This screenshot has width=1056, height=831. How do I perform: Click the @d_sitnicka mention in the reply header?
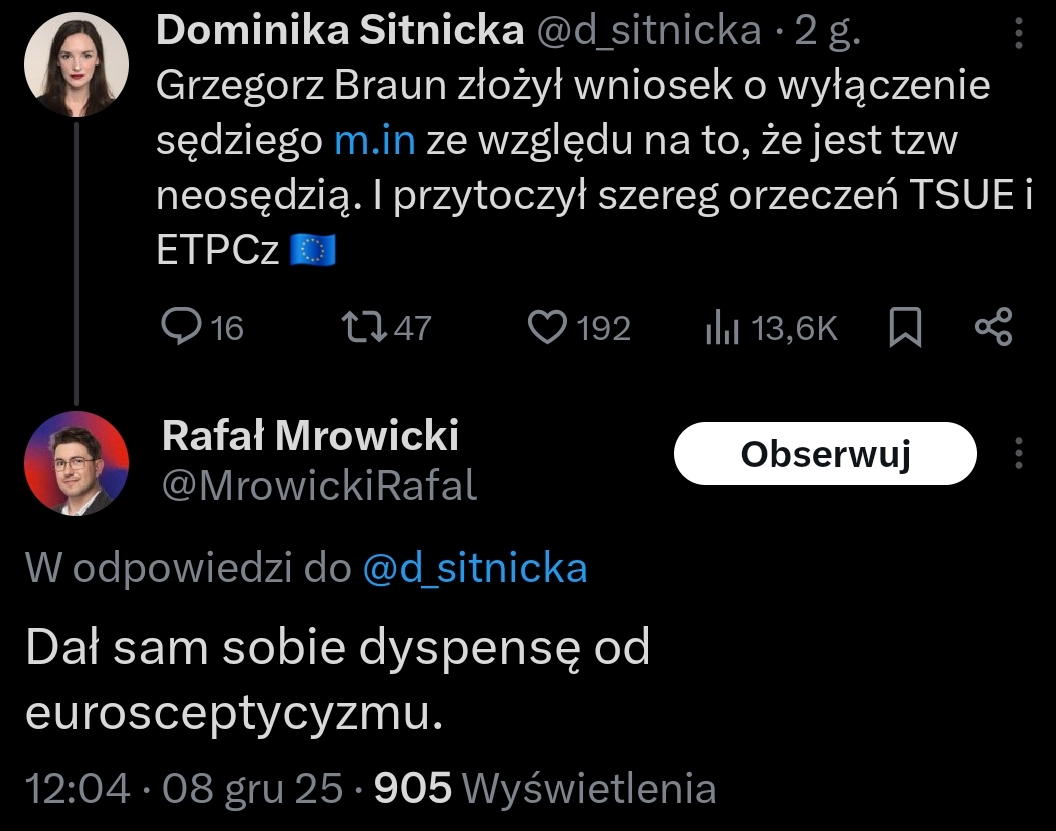tap(474, 568)
